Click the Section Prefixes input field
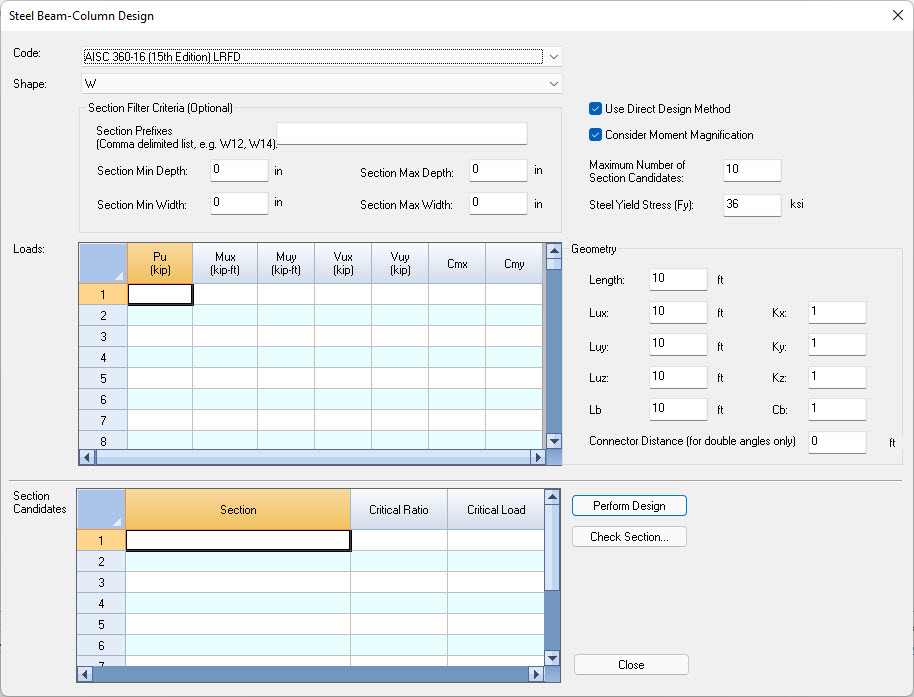This screenshot has width=914, height=697. 402,133
